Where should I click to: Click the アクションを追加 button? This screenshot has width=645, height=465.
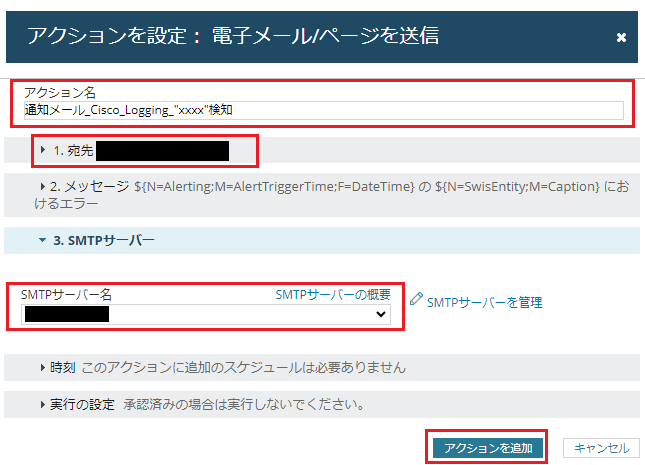[x=488, y=448]
